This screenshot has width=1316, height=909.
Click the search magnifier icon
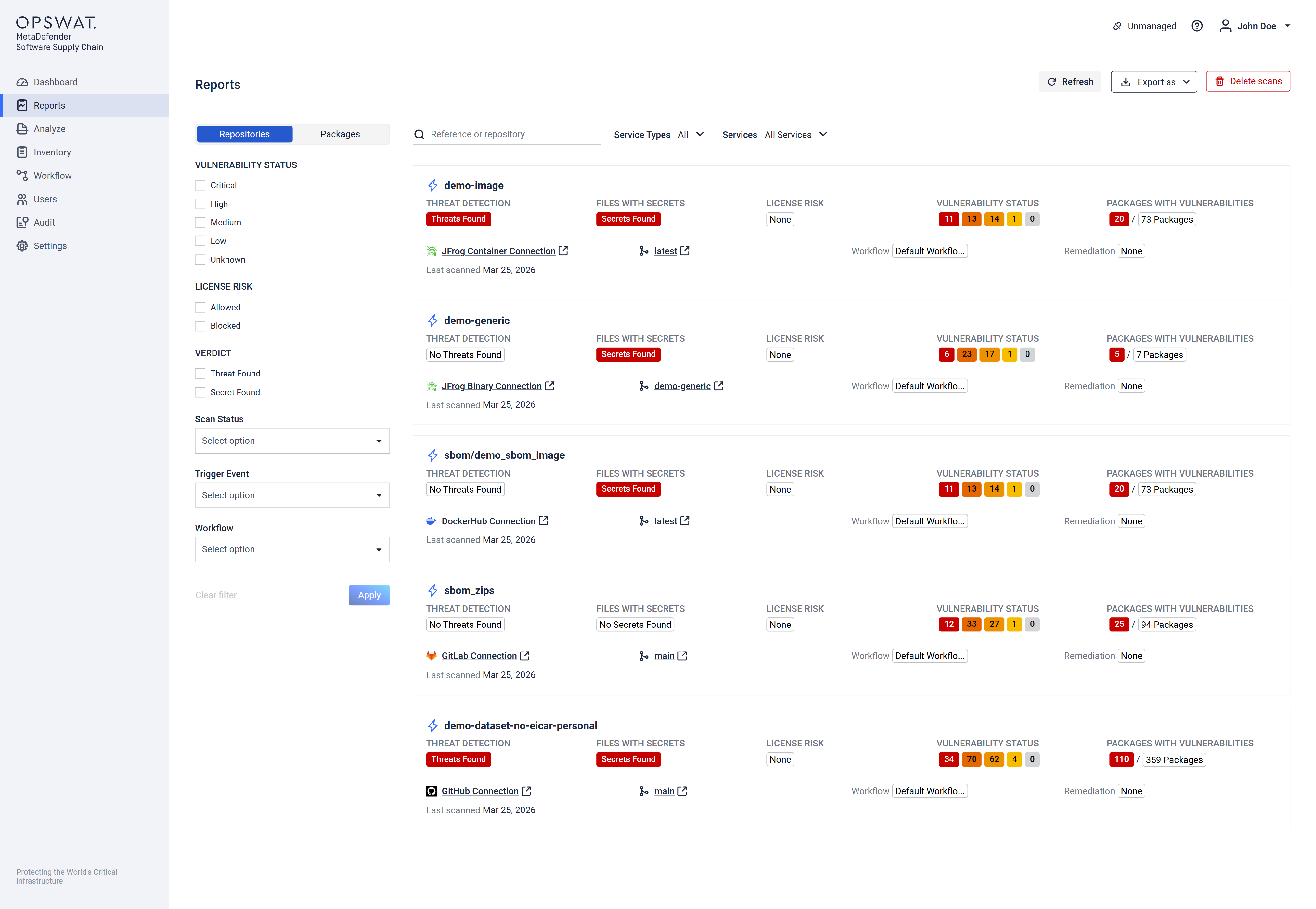tap(419, 134)
